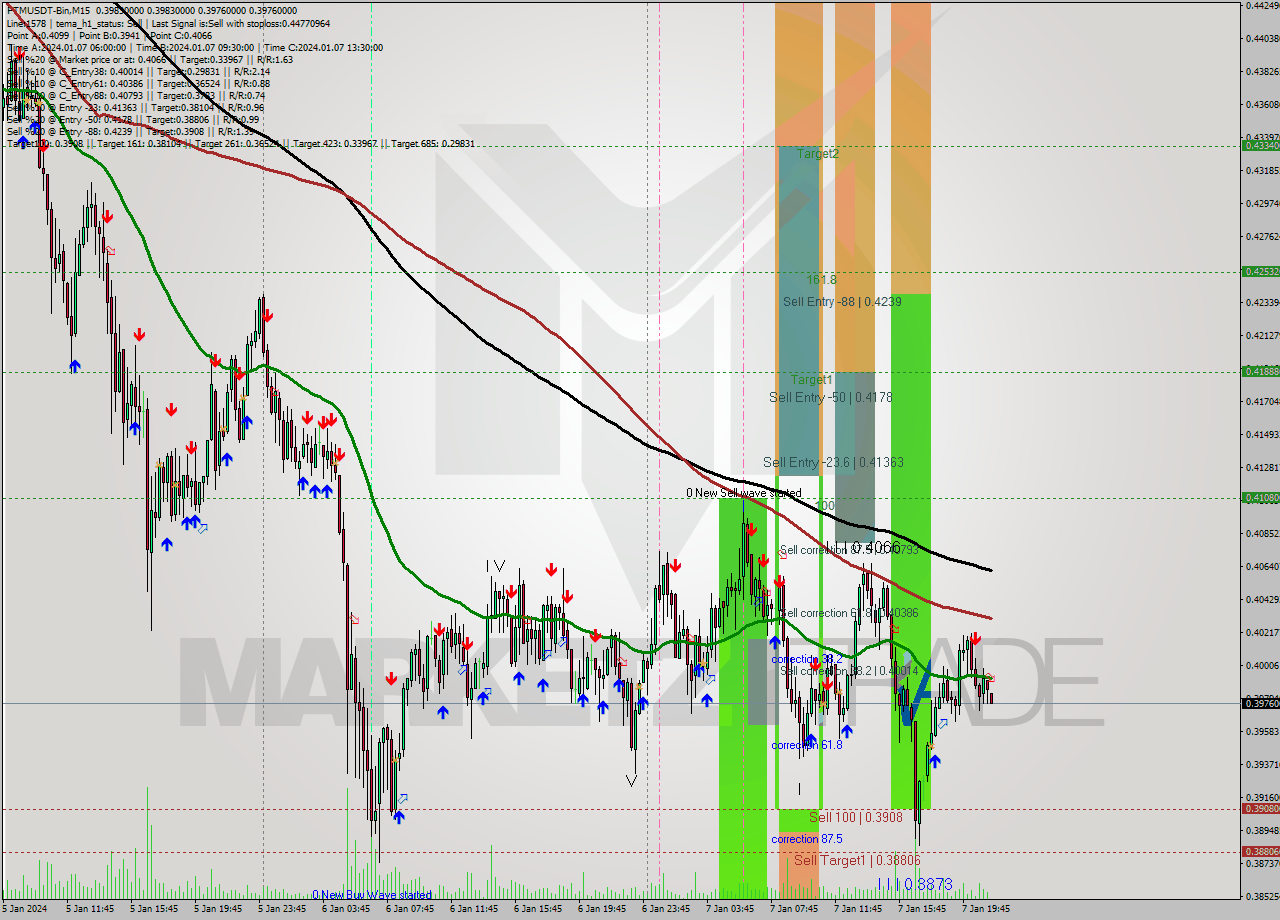Click the 'I V' wave label
The width and height of the screenshot is (1280, 920).
495,567
